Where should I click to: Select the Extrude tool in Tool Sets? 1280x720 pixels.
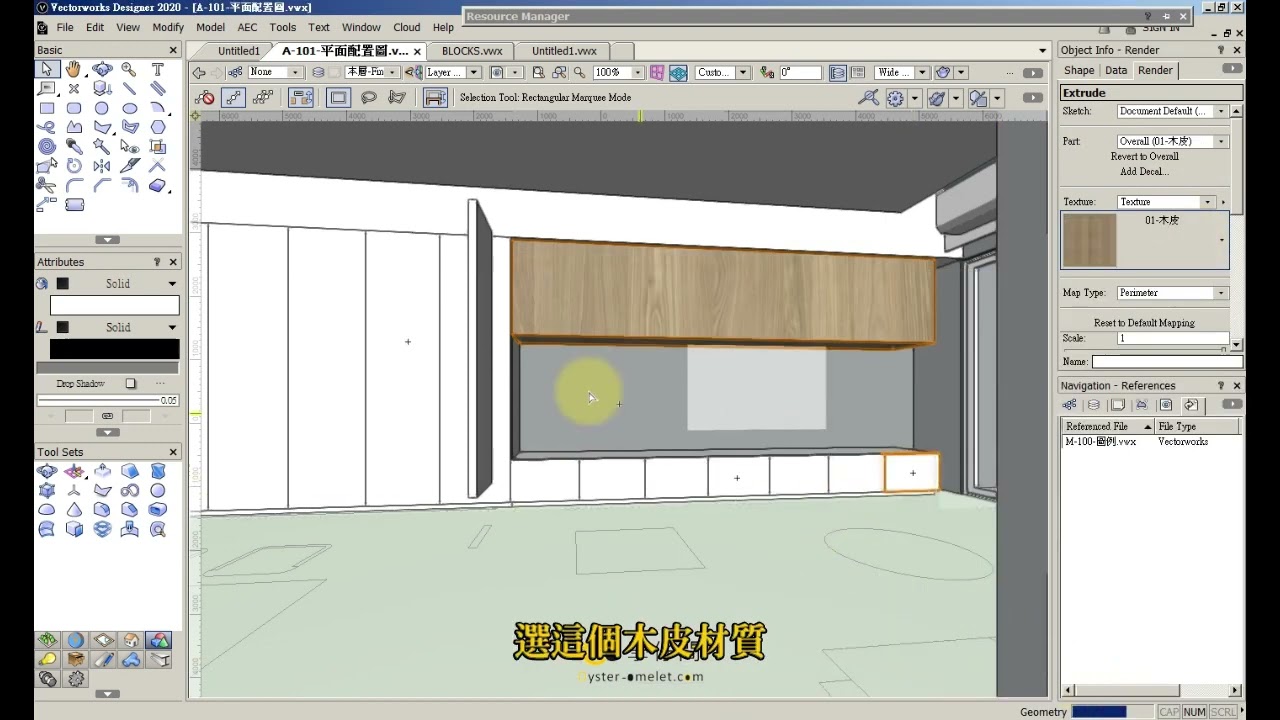(102, 471)
